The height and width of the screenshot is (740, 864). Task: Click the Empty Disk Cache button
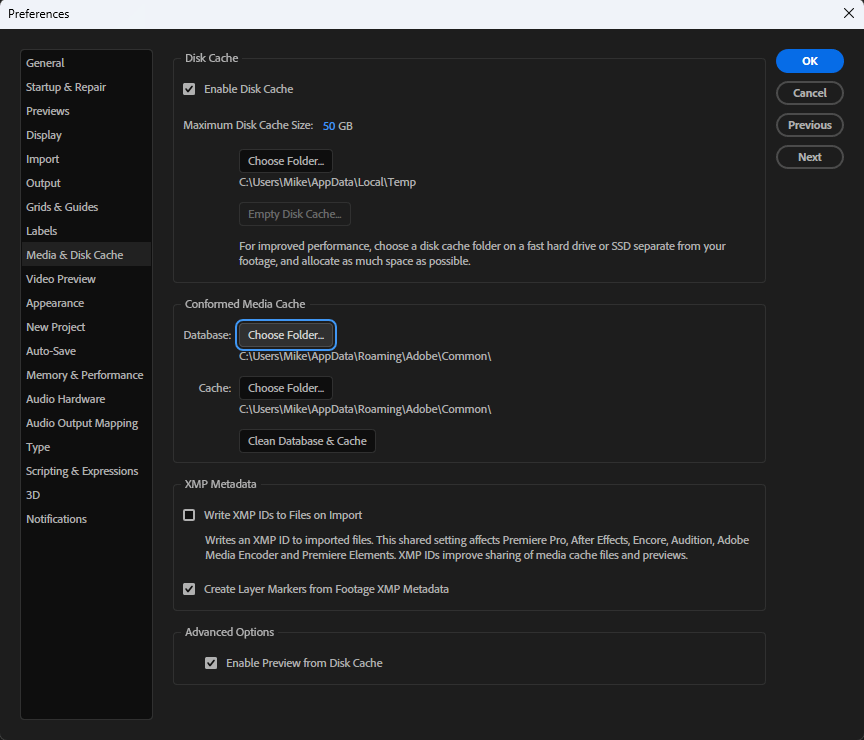pos(295,214)
